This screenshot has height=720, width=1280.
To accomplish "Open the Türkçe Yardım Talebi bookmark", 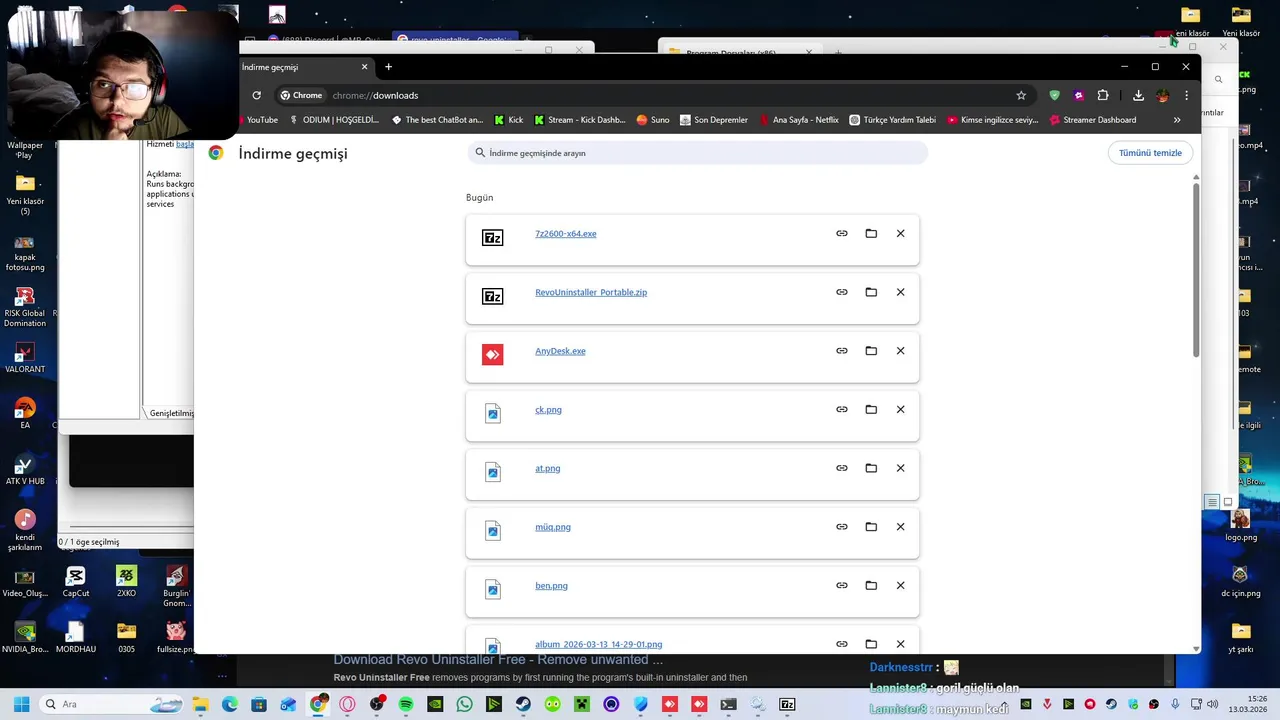I will pyautogui.click(x=892, y=120).
